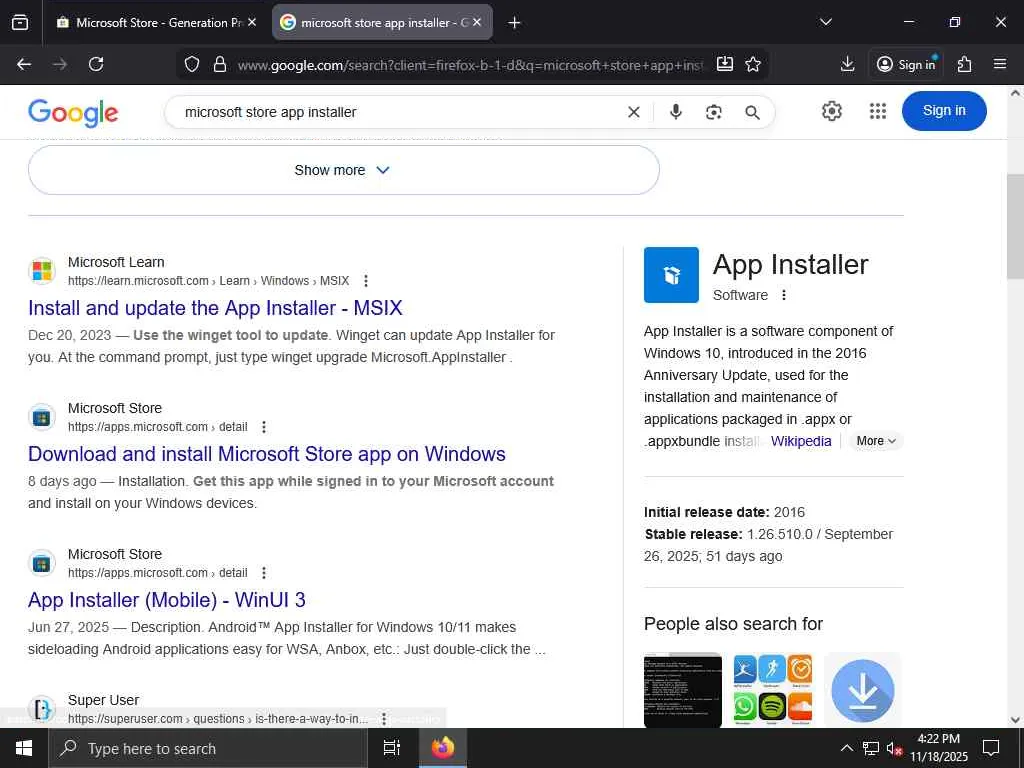This screenshot has height=768, width=1024.
Task: Open Firefox View at the tab bar start
Action: click(x=20, y=23)
